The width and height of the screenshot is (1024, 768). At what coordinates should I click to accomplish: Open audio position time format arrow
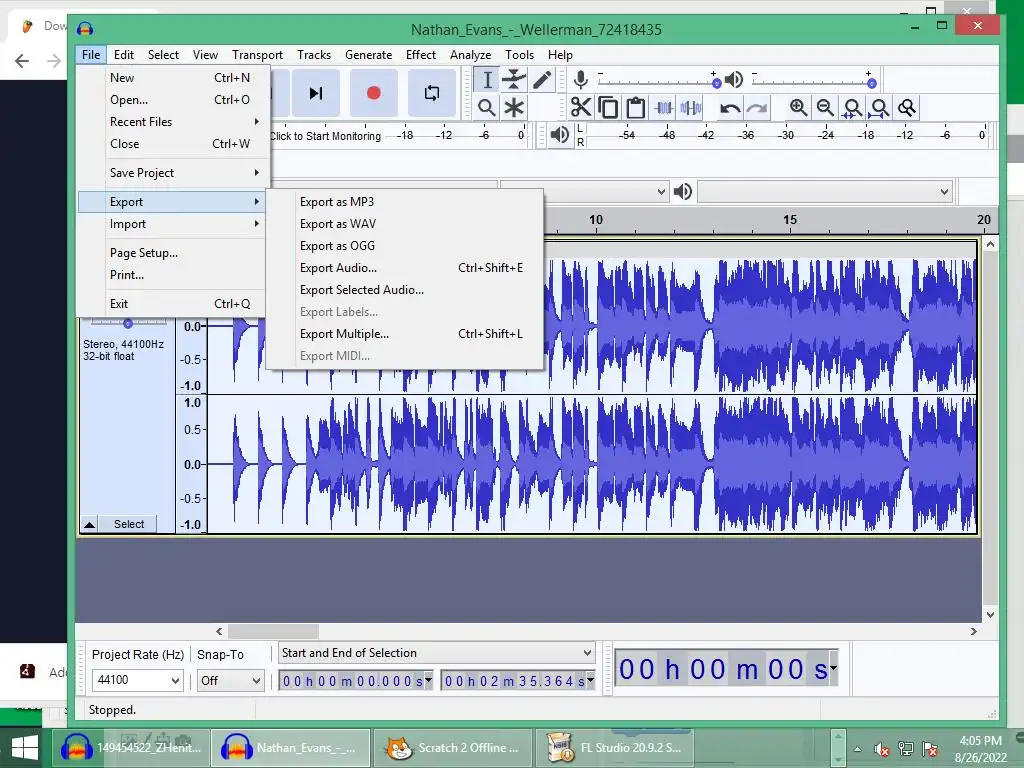[833, 668]
